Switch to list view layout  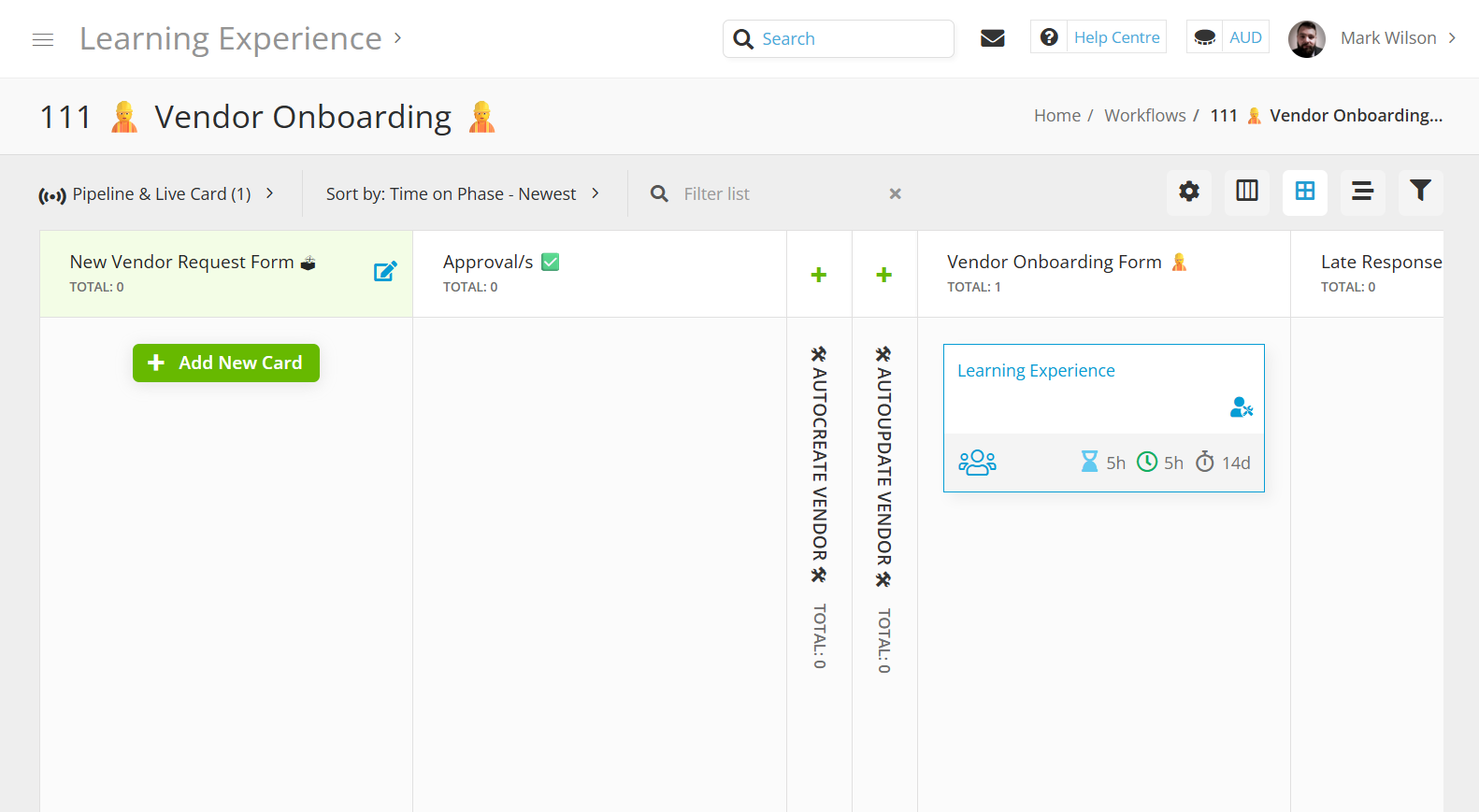(1362, 192)
